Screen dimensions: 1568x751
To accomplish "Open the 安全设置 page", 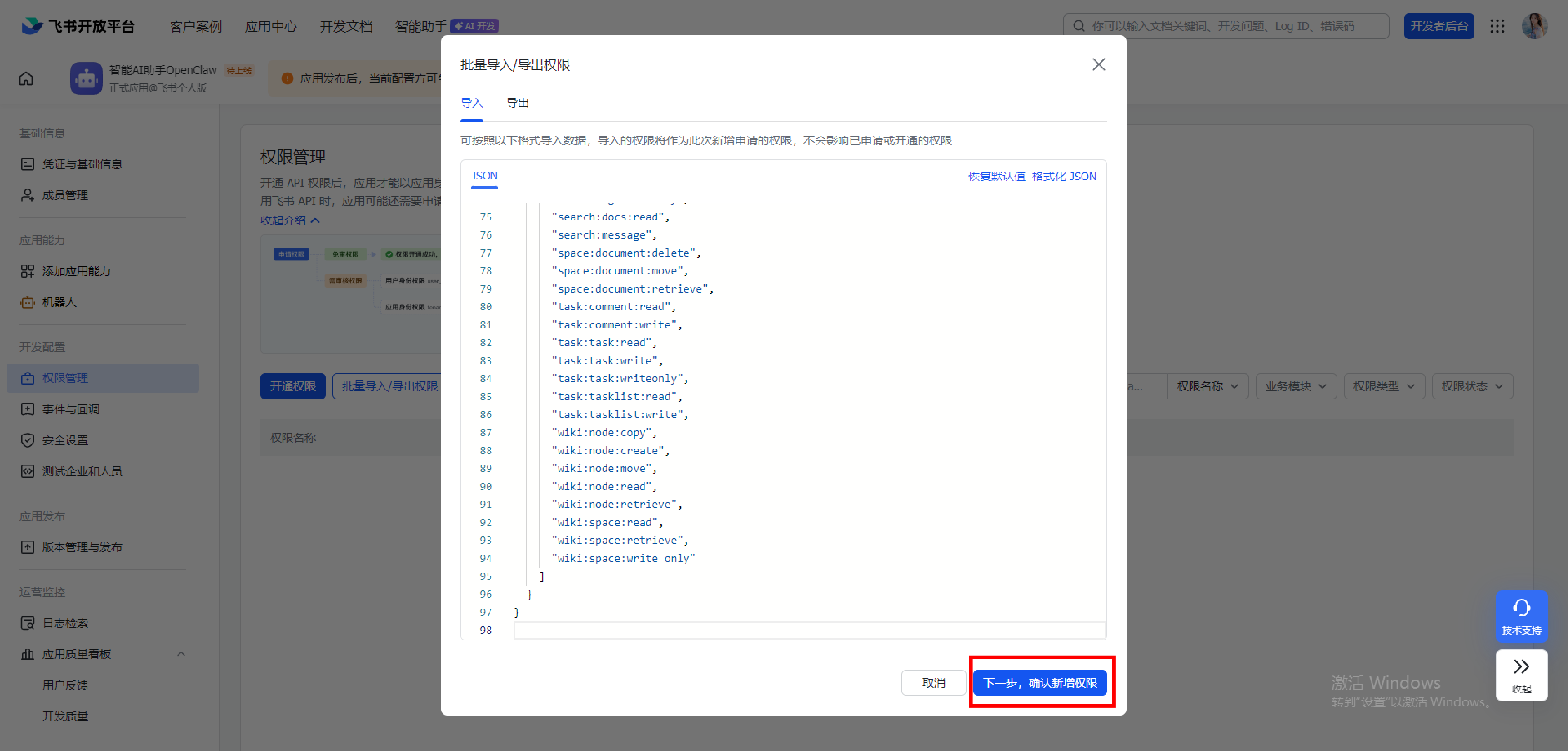I will point(65,440).
